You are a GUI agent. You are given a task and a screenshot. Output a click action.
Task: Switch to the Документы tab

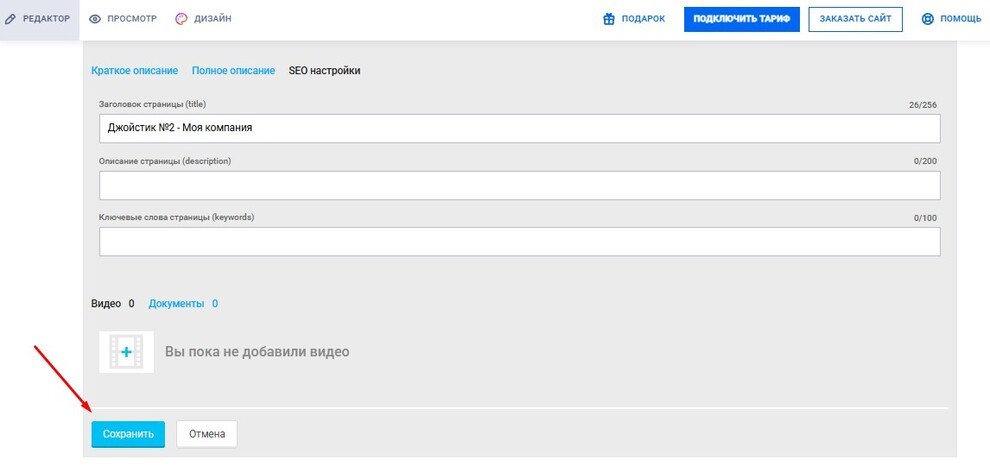[x=183, y=304]
